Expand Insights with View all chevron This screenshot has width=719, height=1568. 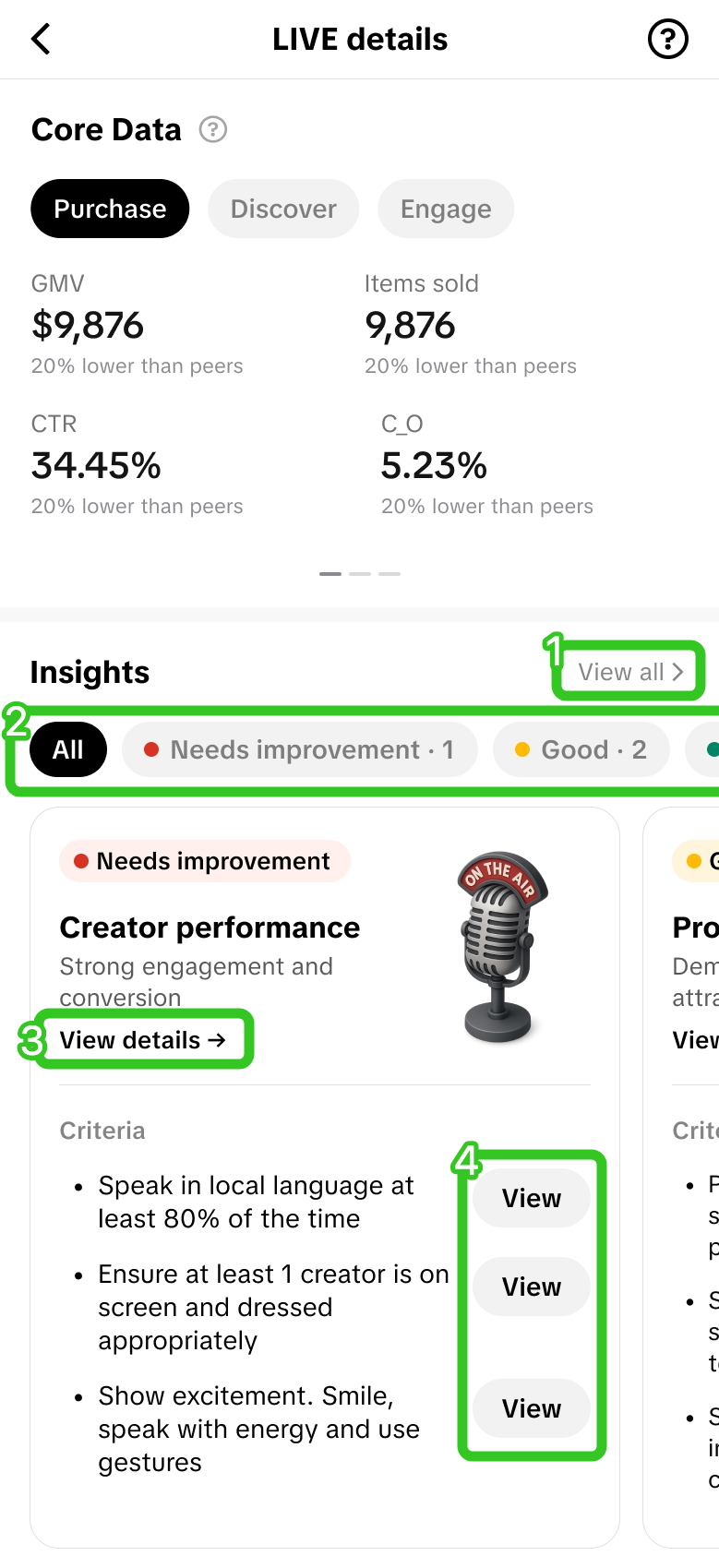click(x=630, y=672)
